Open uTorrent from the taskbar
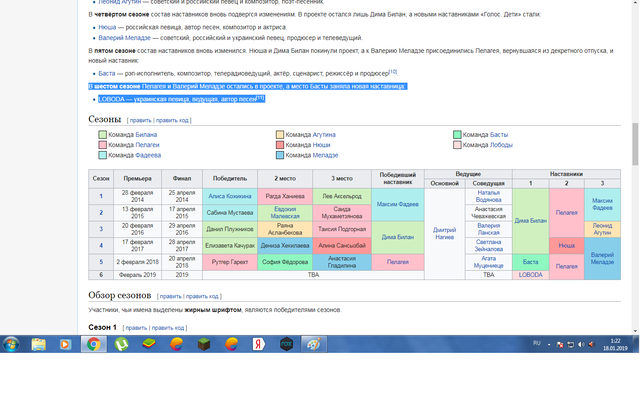The width and height of the screenshot is (640, 400). 121,344
